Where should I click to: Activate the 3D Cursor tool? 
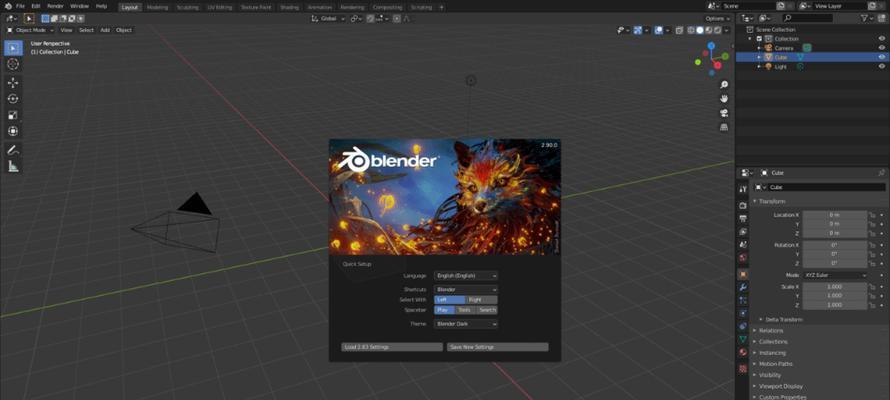(x=13, y=64)
